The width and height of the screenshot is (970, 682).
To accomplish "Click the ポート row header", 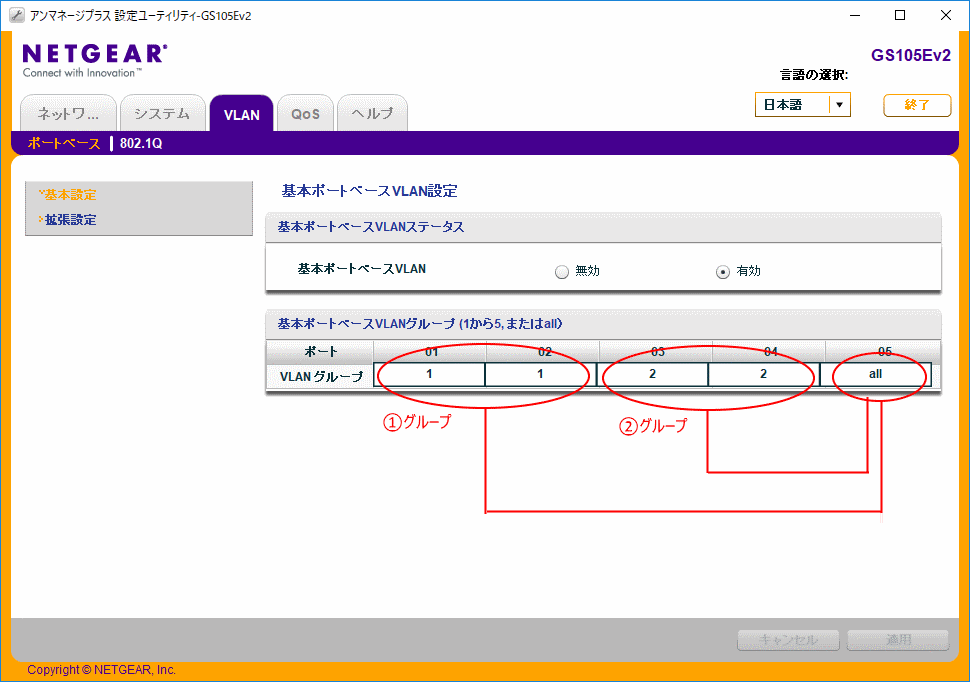I will 320,352.
